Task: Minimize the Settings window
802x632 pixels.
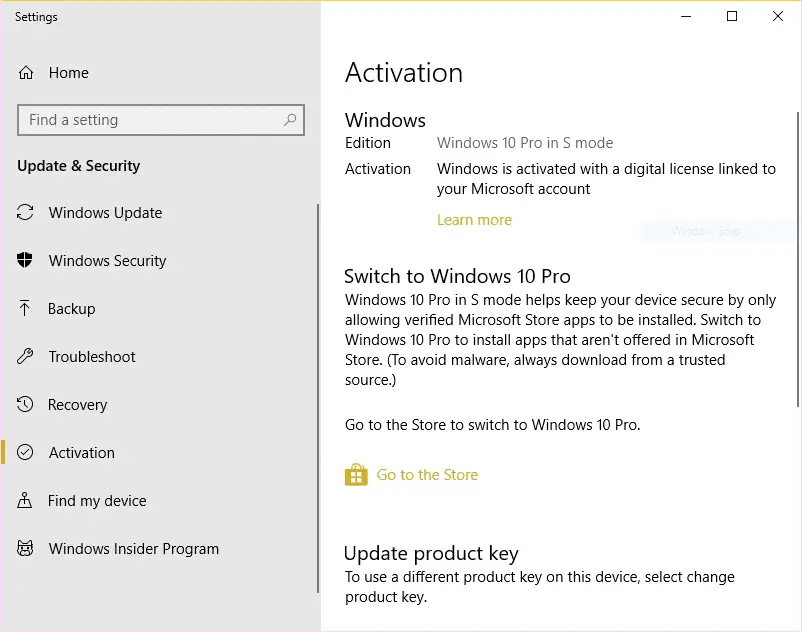Action: 686,16
